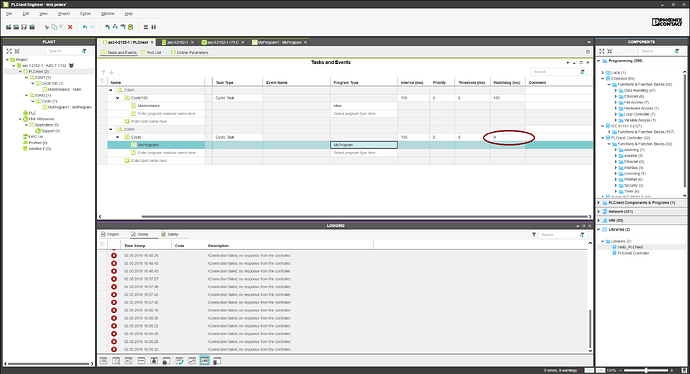Collapse the ESM2 group row in task table
This screenshot has width=690, height=374.
point(111,129)
